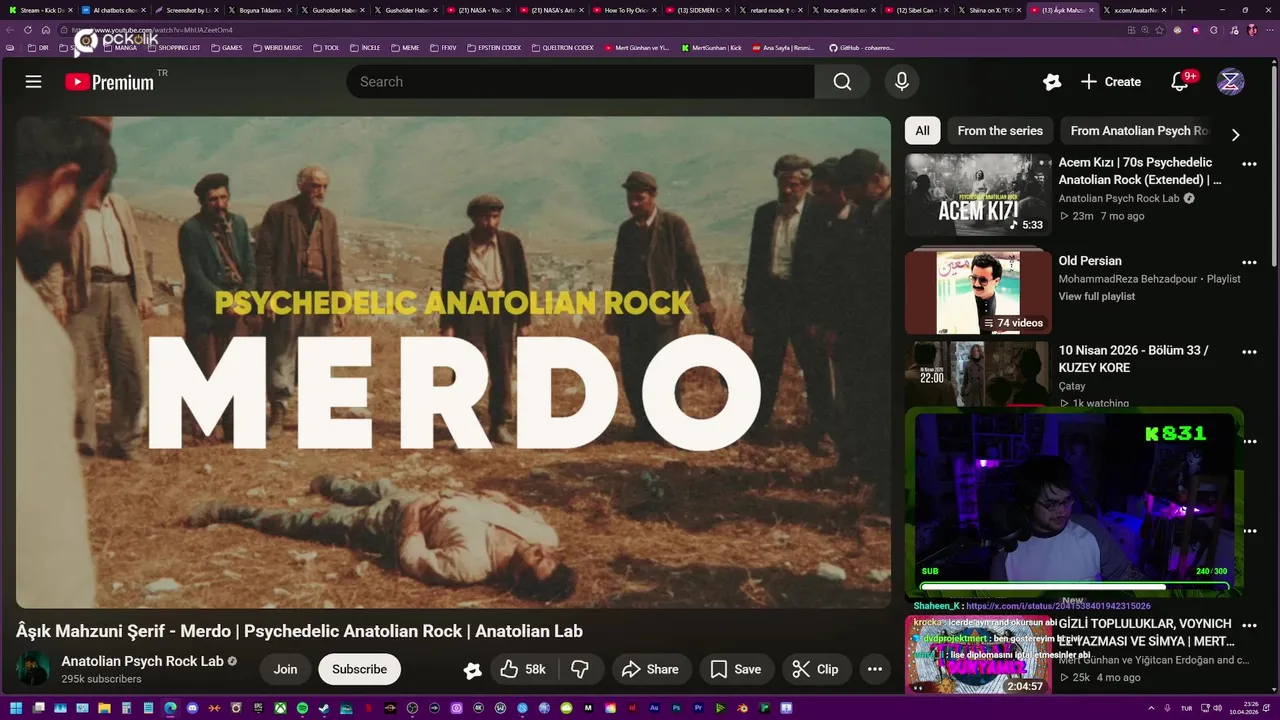
Task: Open the GitHub bookmark
Action: click(861, 48)
